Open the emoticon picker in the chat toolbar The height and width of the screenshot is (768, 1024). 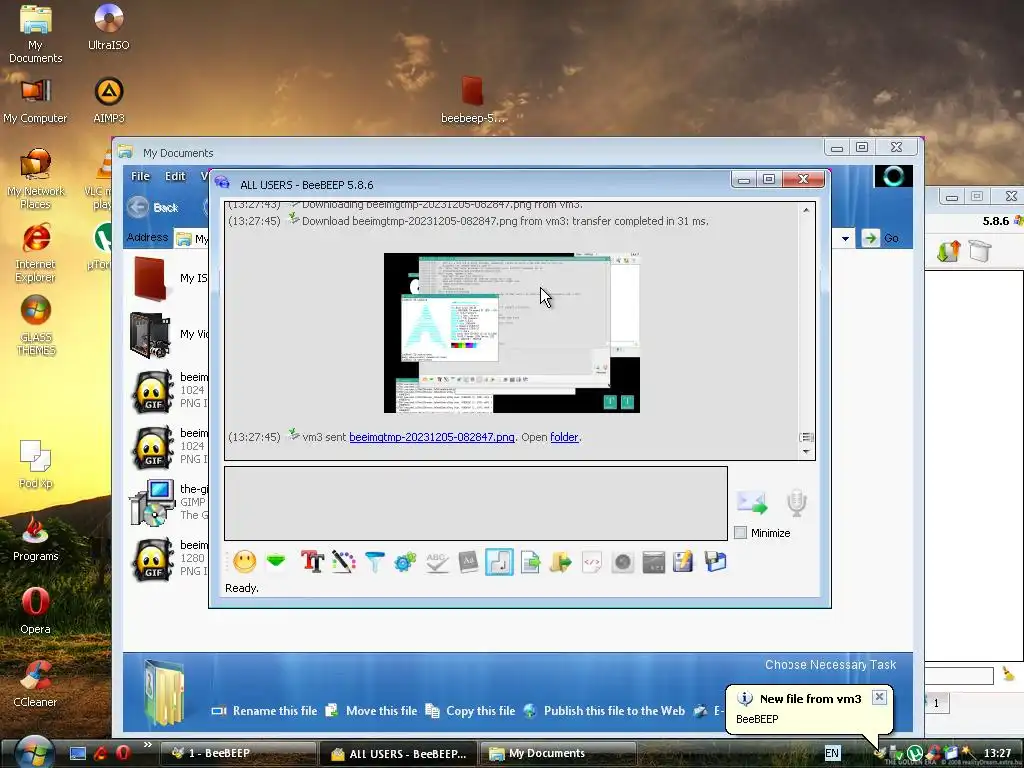point(245,562)
